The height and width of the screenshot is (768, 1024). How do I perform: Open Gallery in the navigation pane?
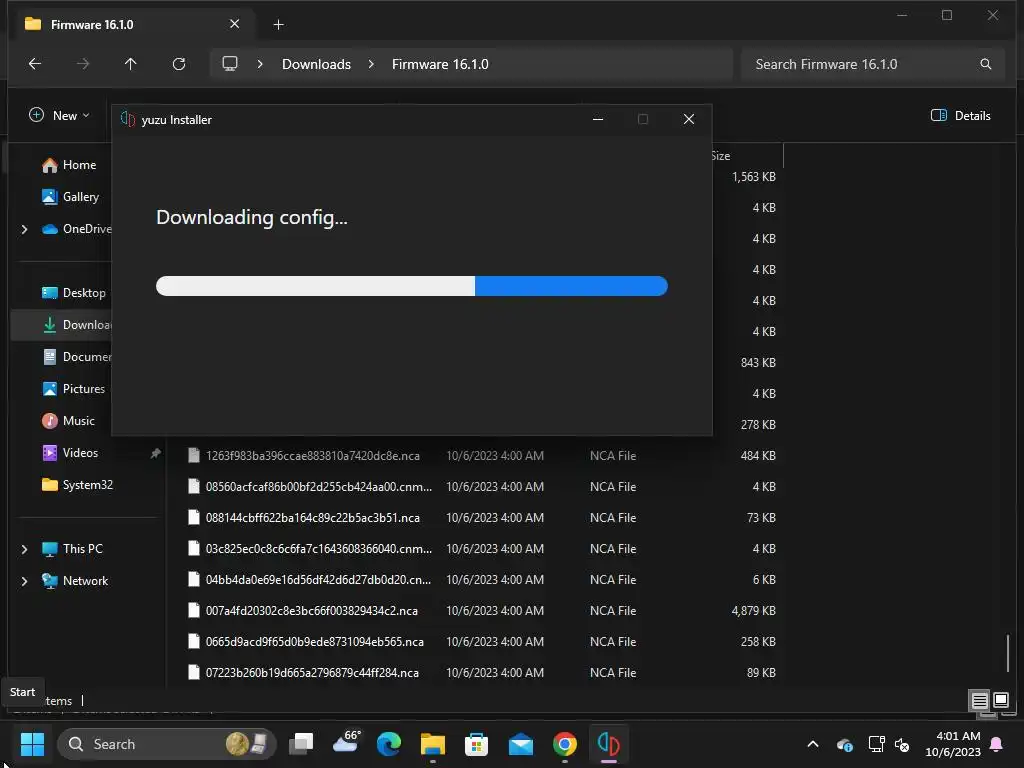71,197
